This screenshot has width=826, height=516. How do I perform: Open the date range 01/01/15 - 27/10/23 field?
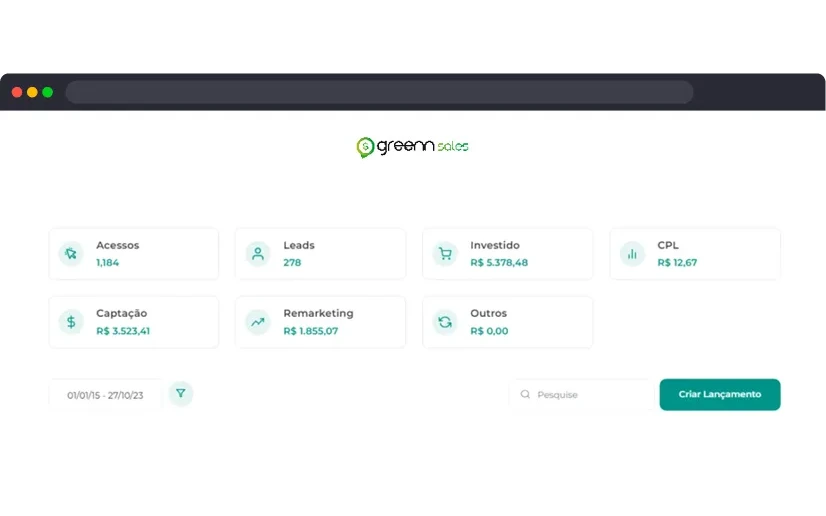pos(105,395)
